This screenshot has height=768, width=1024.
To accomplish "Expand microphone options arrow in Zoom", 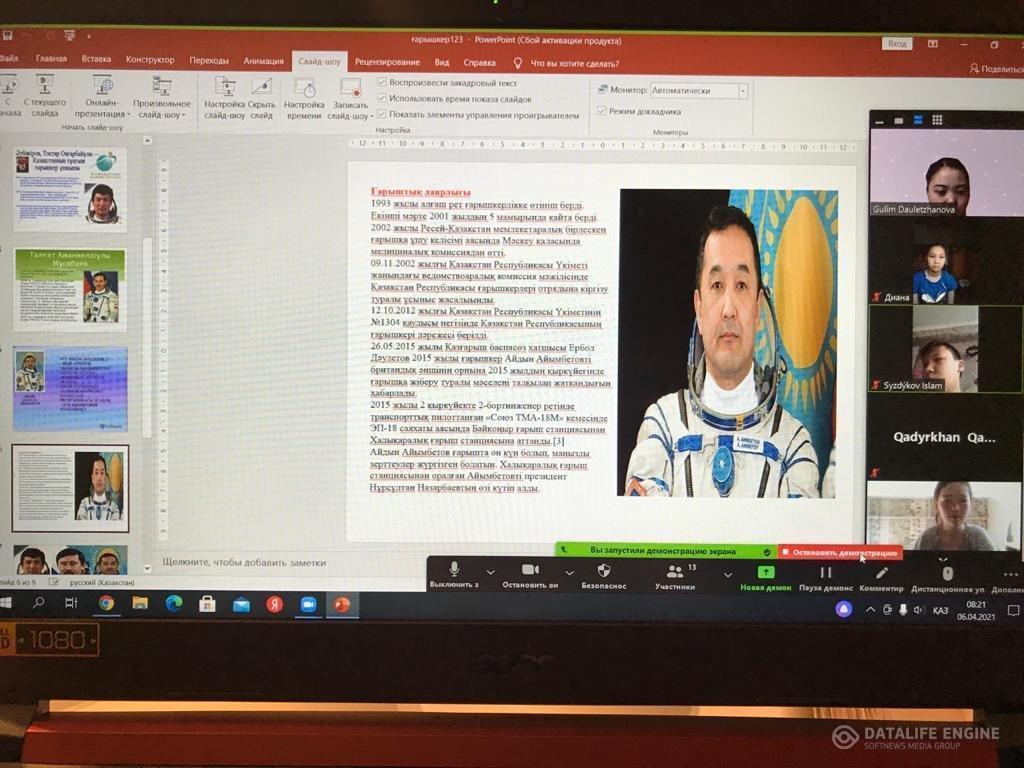I will pos(490,573).
